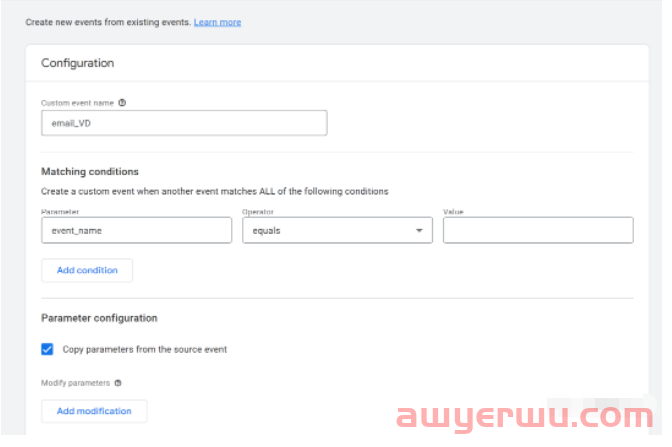Click help icon beside Modify parameters
This screenshot has width=672, height=447.
point(118,383)
